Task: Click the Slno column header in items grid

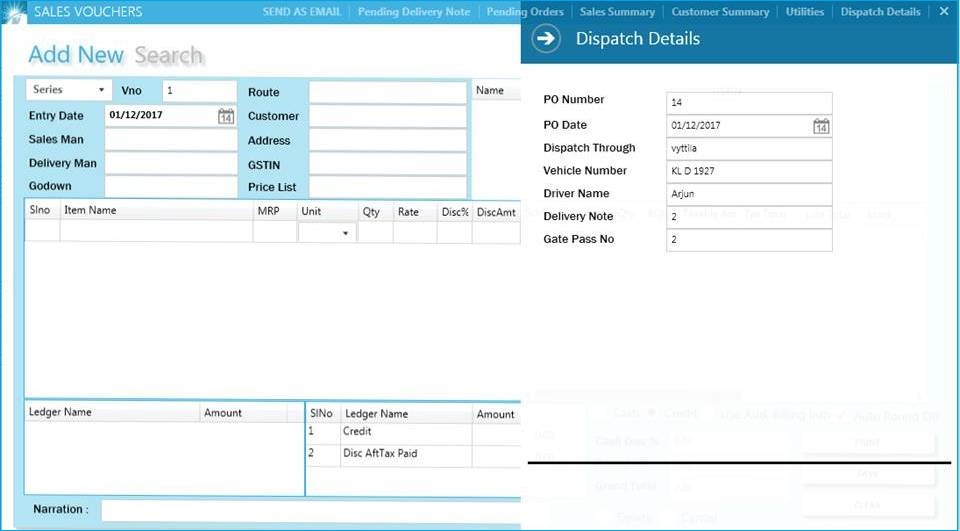Action: click(x=42, y=210)
